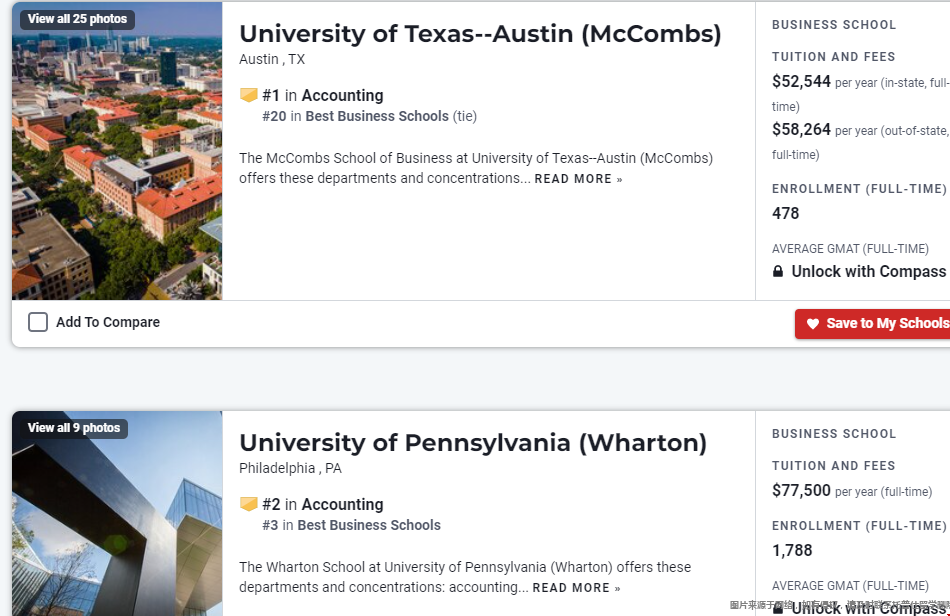
Task: Click heart icon on Save to My Schools
Action: pos(813,324)
